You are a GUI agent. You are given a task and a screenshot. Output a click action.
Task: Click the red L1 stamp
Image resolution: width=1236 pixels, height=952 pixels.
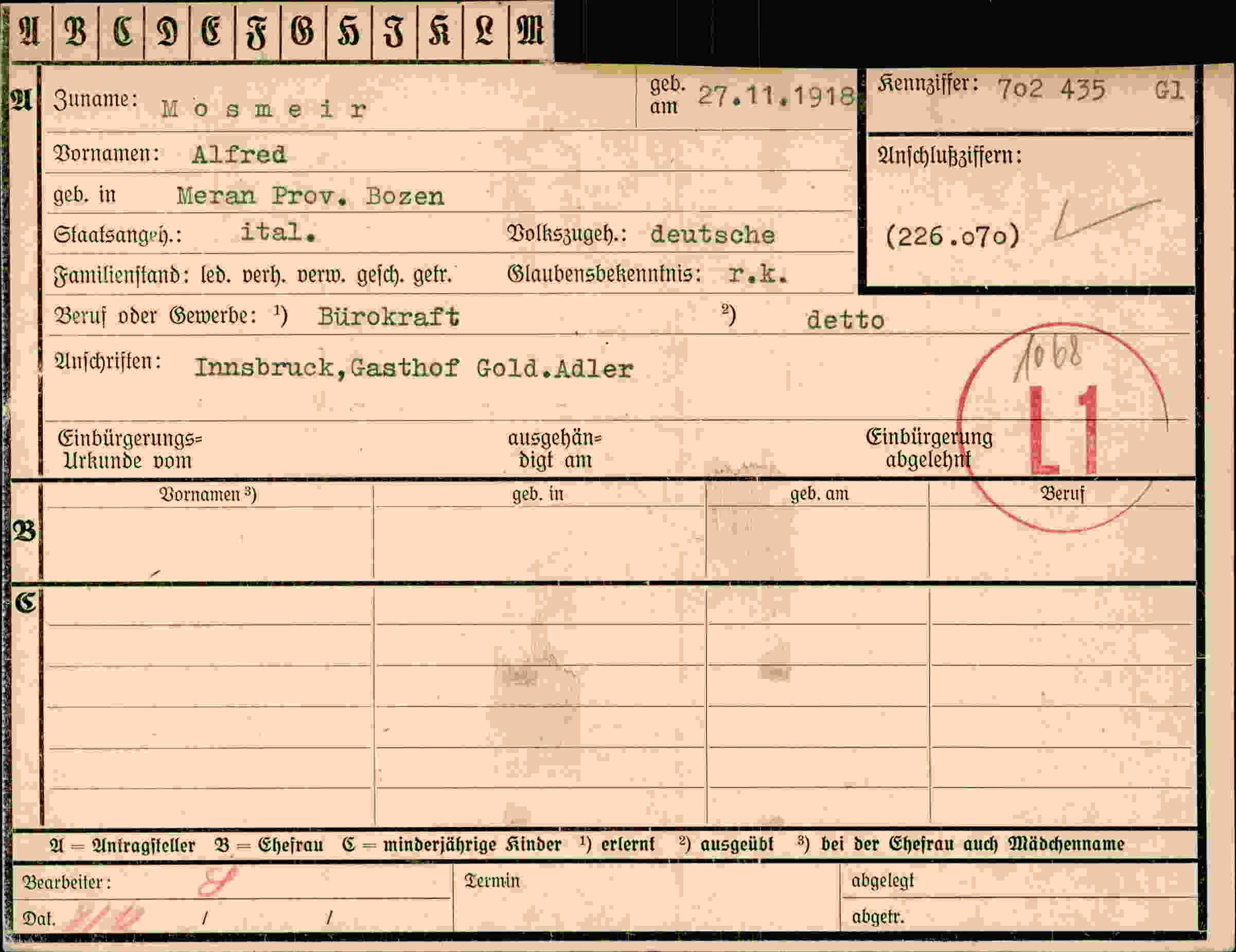1063,430
